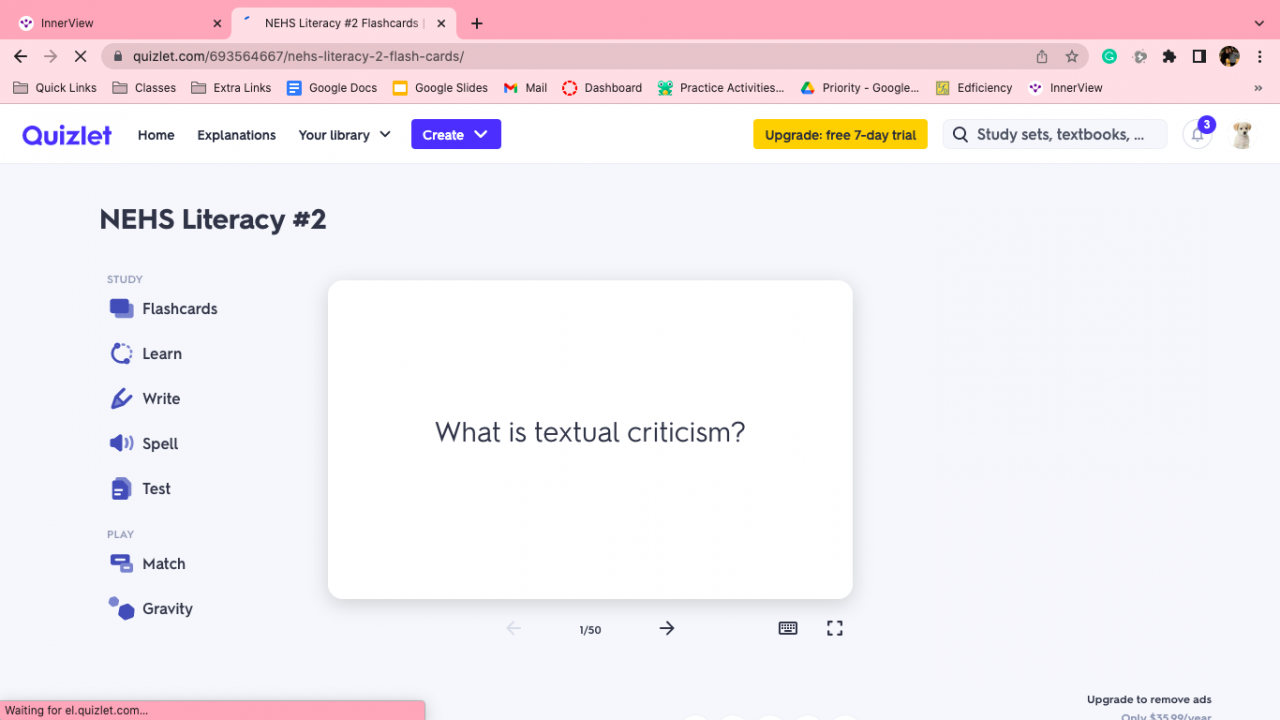Open the Mail bookmark
1280x720 pixels.
[x=525, y=88]
